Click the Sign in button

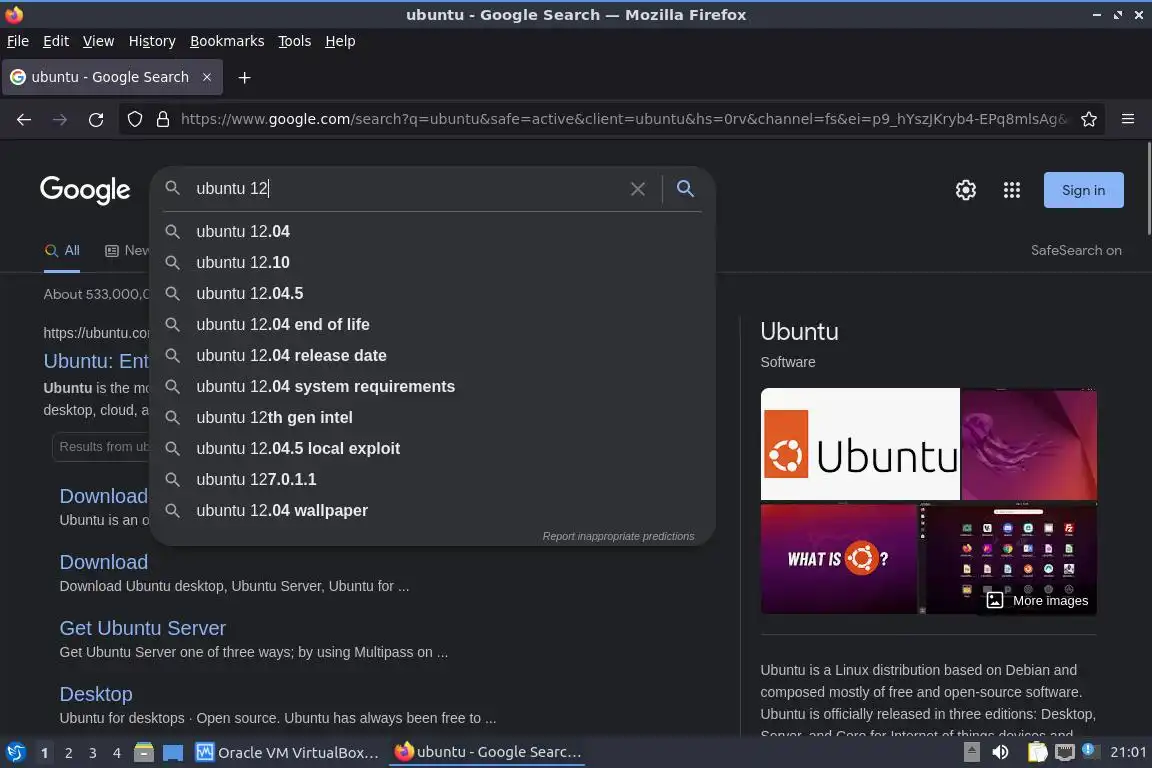pos(1084,190)
